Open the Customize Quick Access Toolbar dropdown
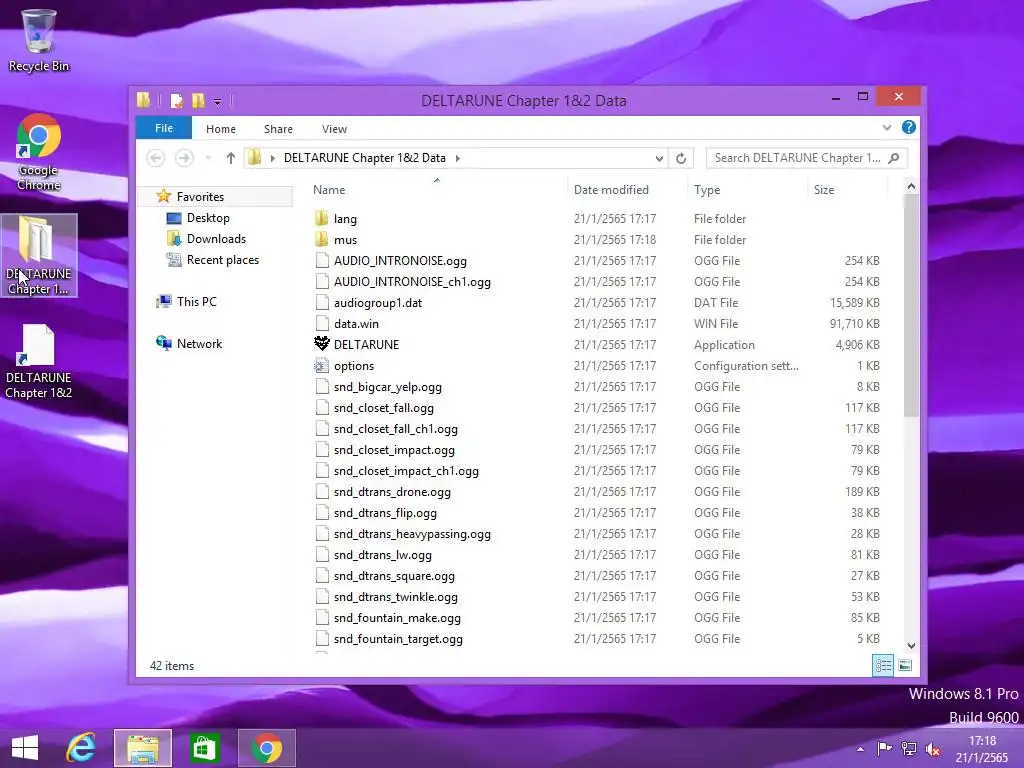Image resolution: width=1024 pixels, height=768 pixels. click(217, 101)
